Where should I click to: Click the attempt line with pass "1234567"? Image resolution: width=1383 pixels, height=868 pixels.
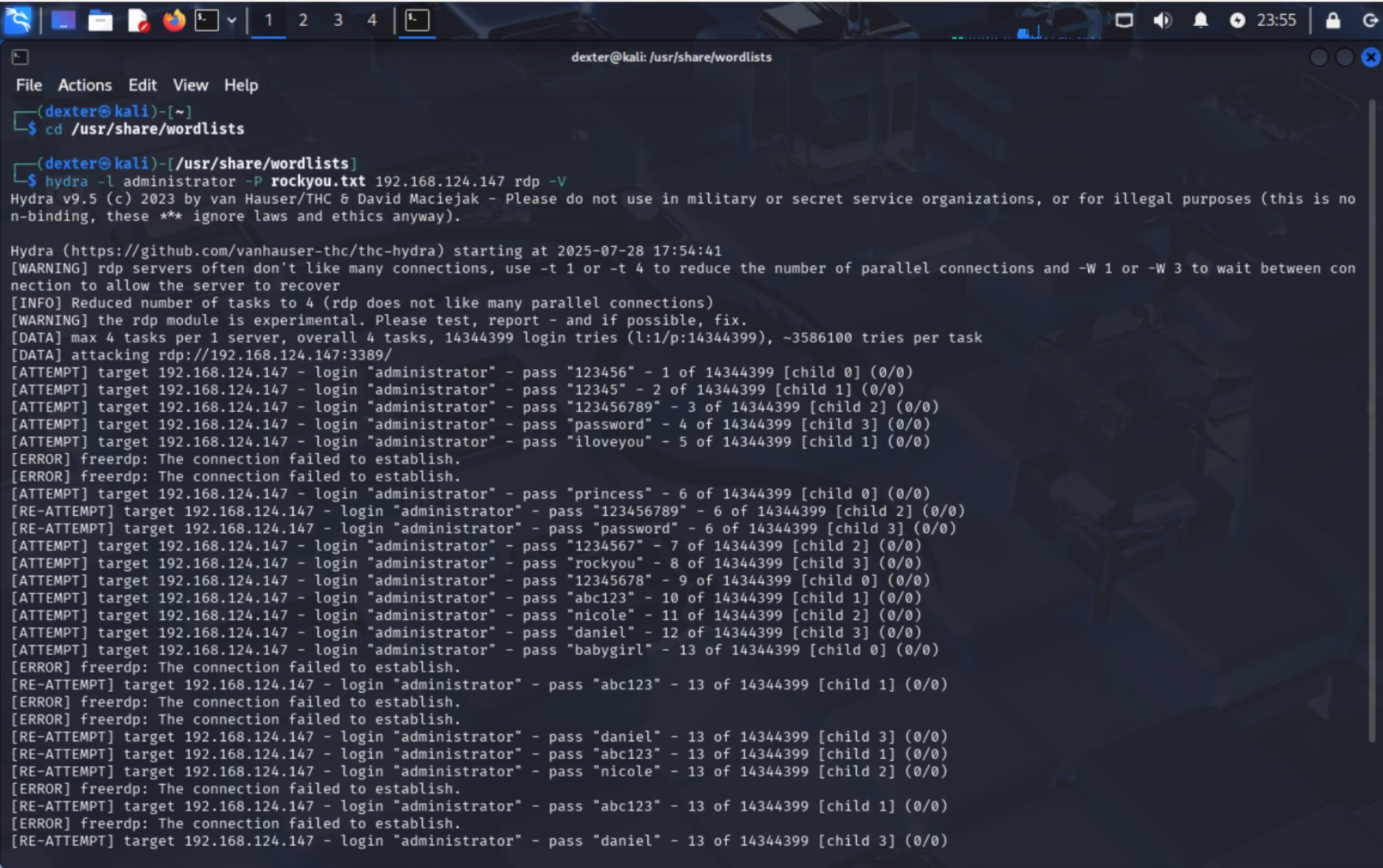coord(466,547)
